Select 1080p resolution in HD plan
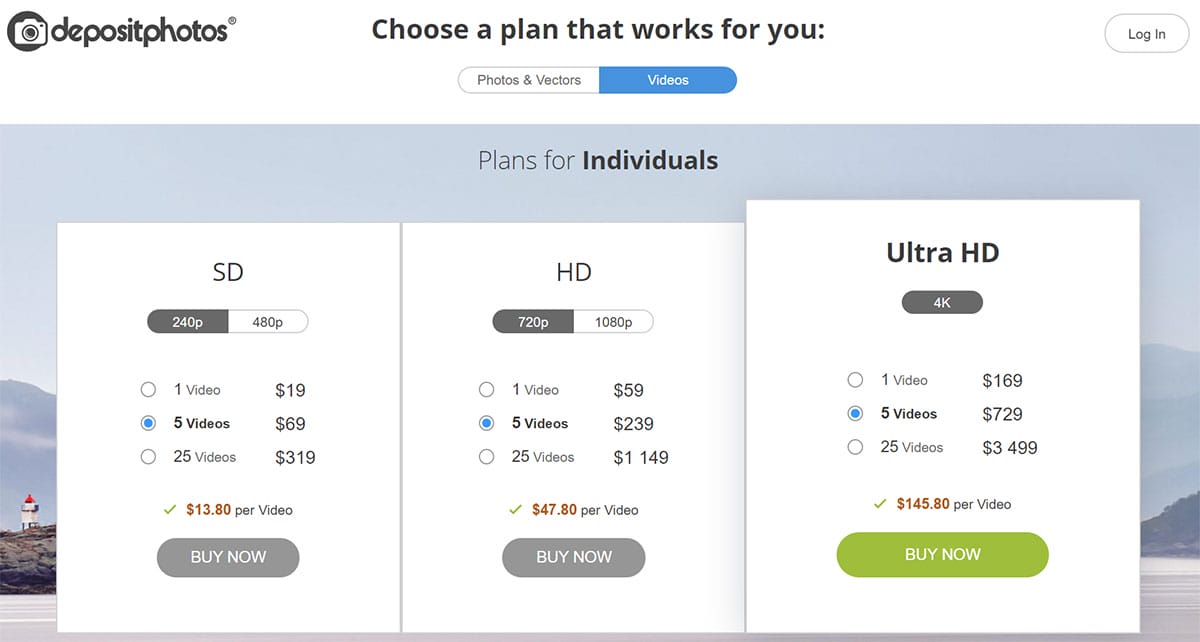 point(613,322)
